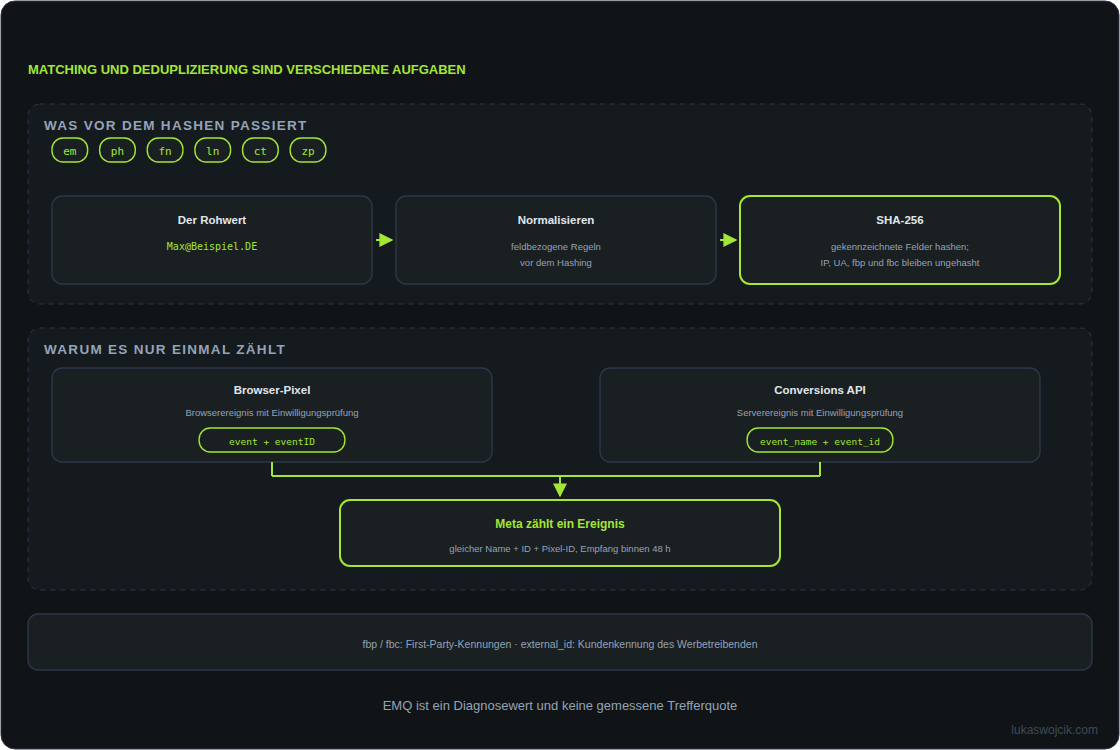
Task: Click the 'ct' parameter pill
Action: pyautogui.click(x=260, y=151)
